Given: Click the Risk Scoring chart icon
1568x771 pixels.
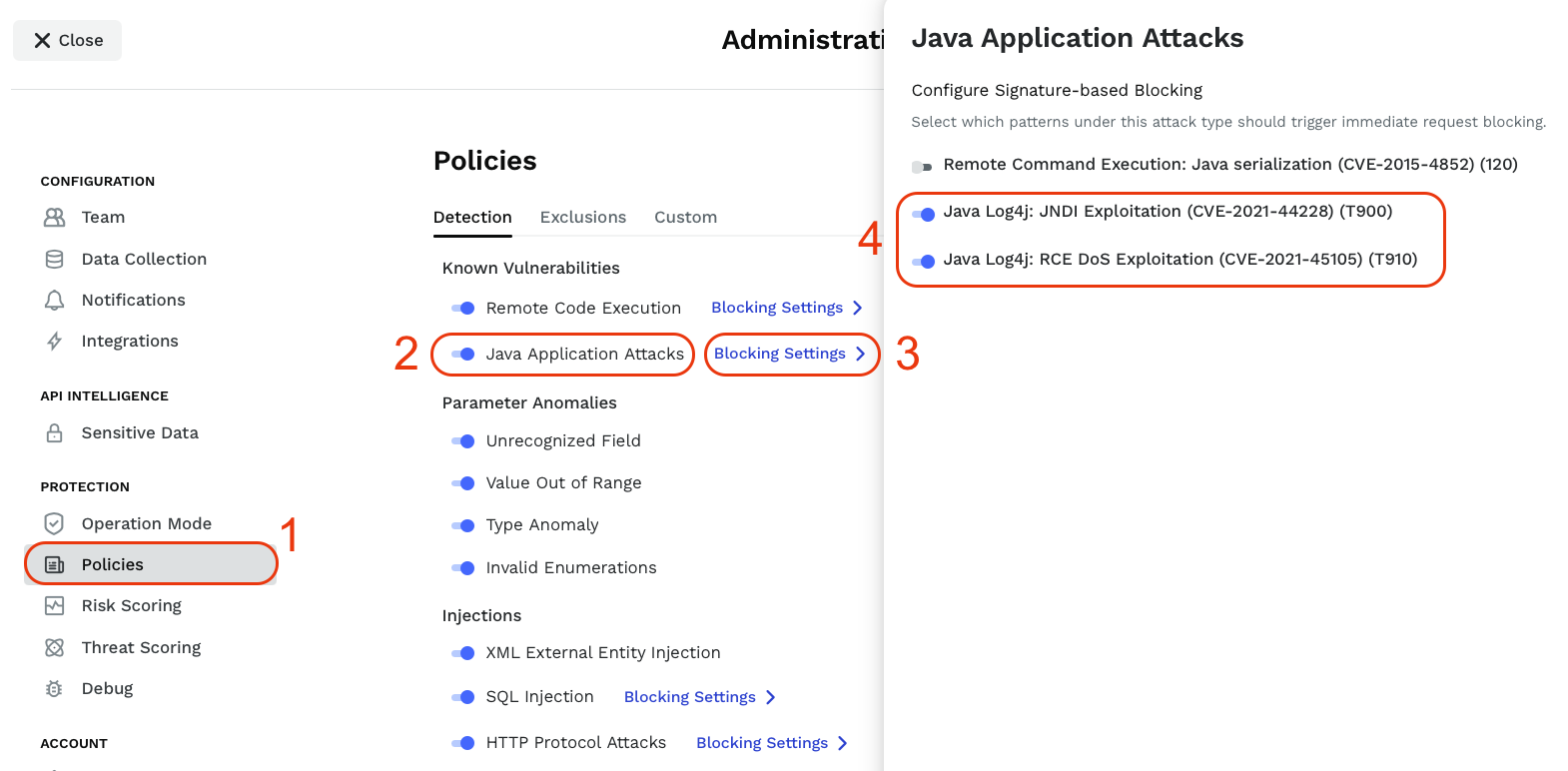Looking at the screenshot, I should pos(55,605).
